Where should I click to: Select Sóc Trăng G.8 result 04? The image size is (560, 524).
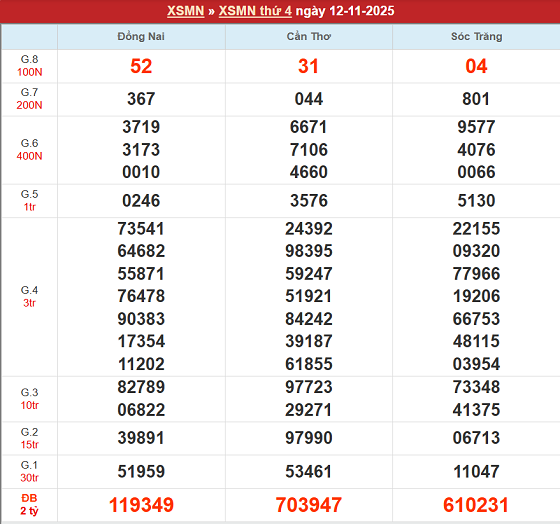pyautogui.click(x=476, y=66)
